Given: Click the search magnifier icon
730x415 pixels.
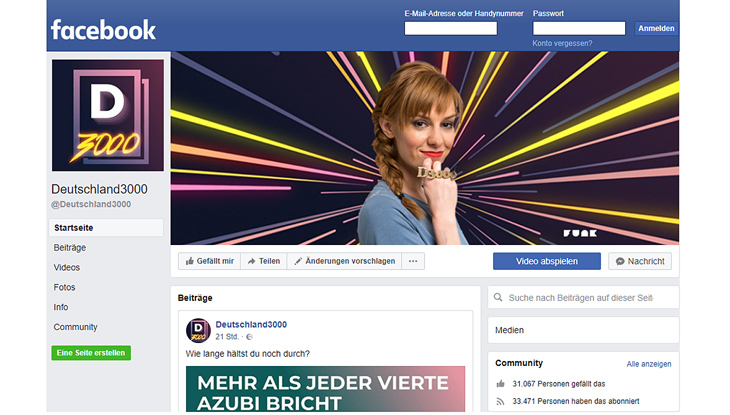Looking at the screenshot, I should point(498,297).
